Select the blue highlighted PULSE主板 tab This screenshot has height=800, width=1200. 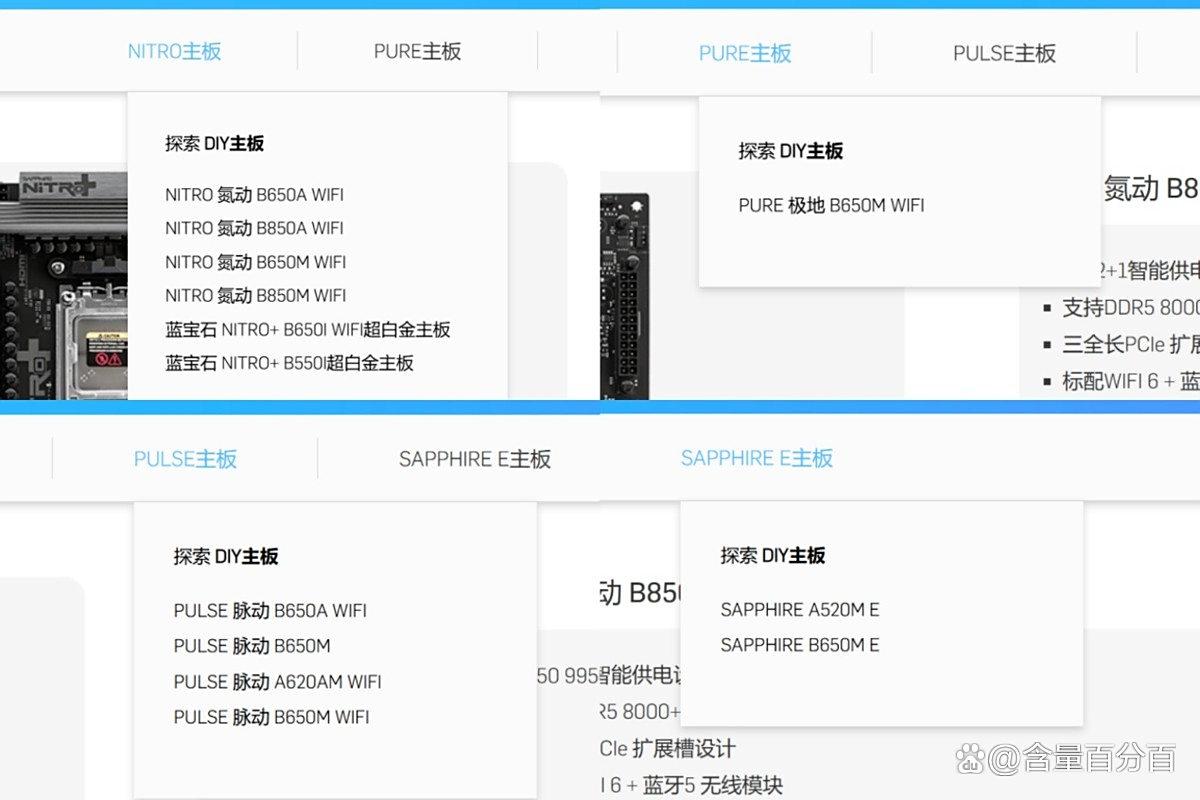(x=185, y=459)
